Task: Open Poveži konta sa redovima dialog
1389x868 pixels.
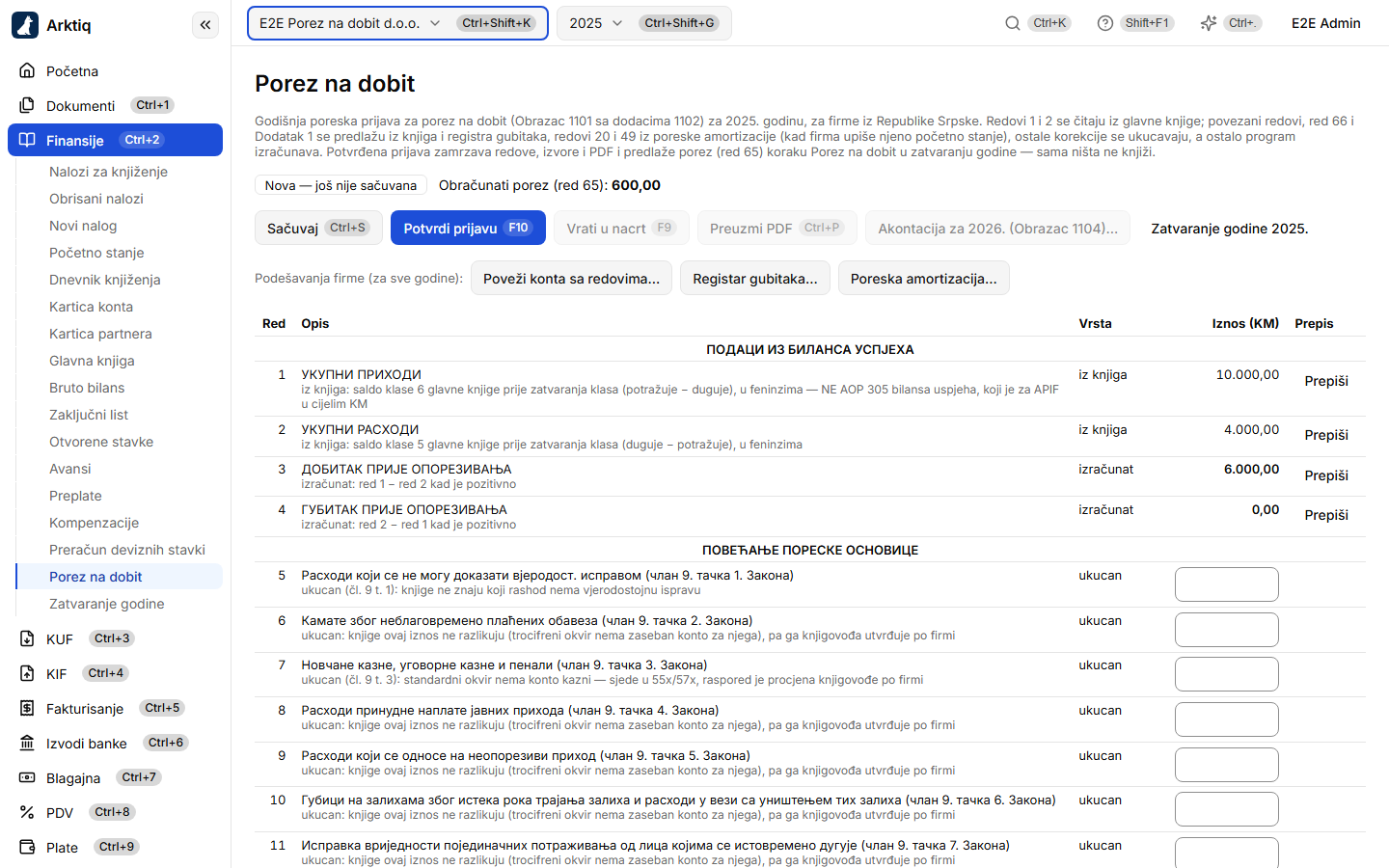Action: click(x=571, y=279)
